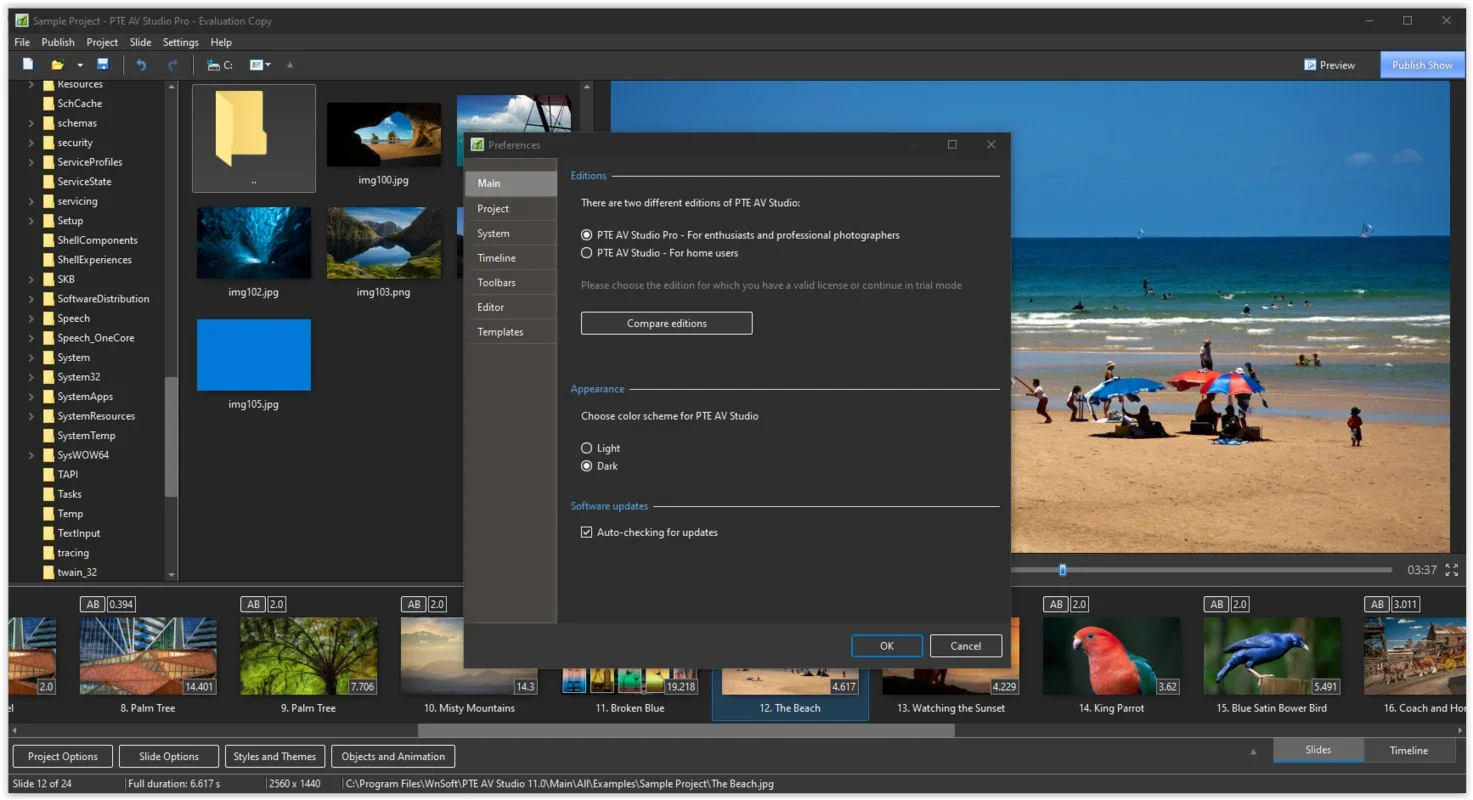
Task: Click the Publish Show button
Action: 1422,65
